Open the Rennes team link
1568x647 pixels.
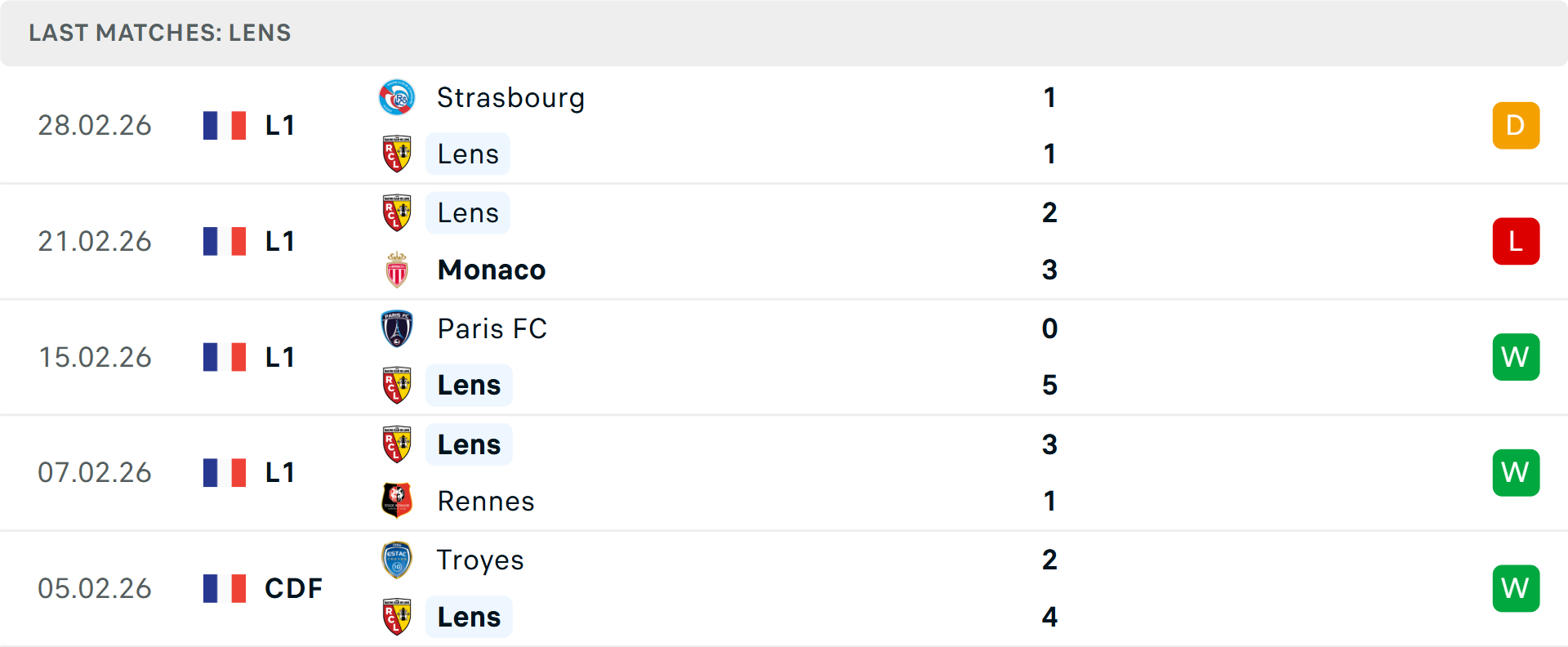(486, 501)
